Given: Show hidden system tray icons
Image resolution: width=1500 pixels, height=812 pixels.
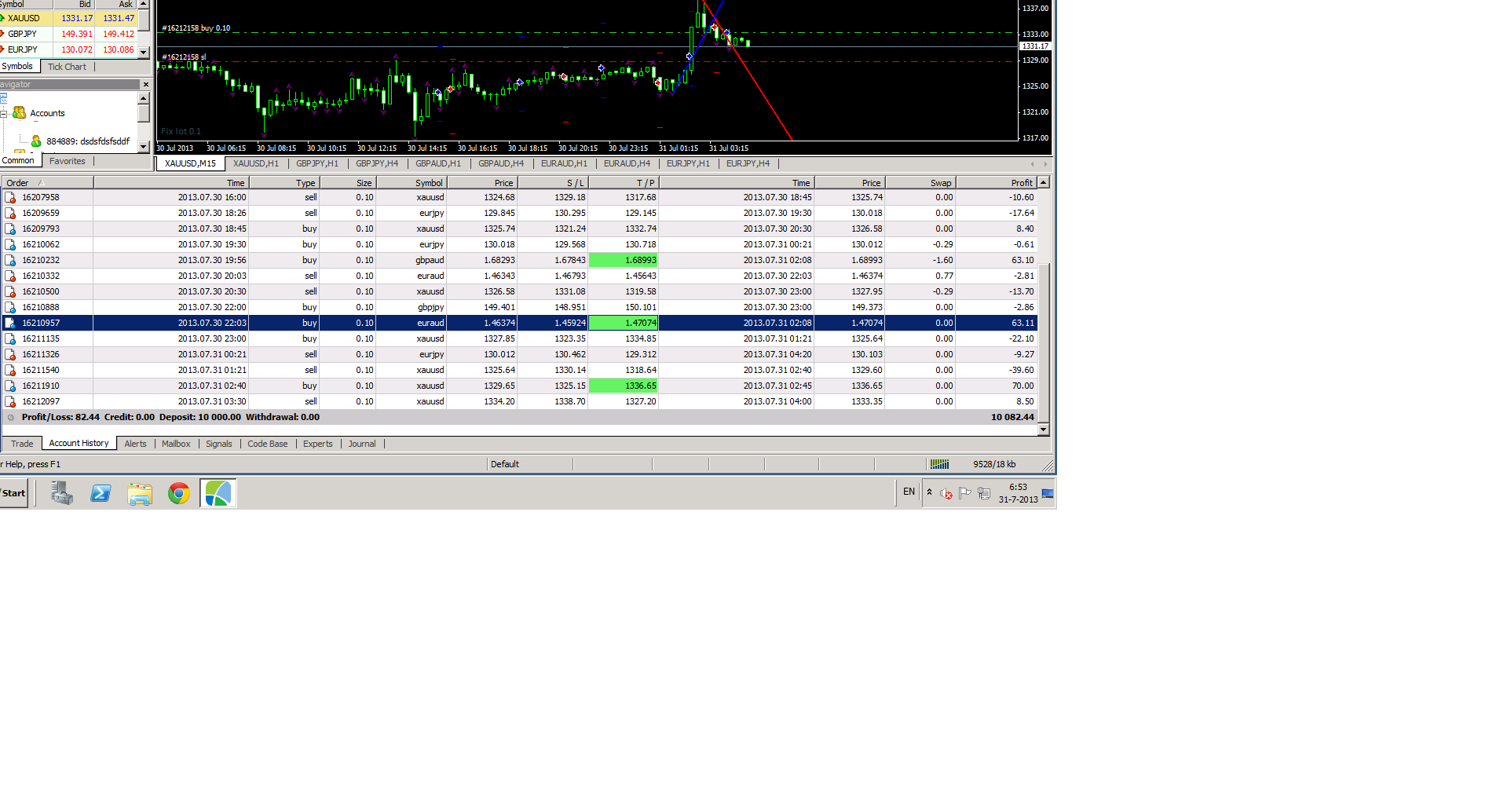Looking at the screenshot, I should 929,492.
